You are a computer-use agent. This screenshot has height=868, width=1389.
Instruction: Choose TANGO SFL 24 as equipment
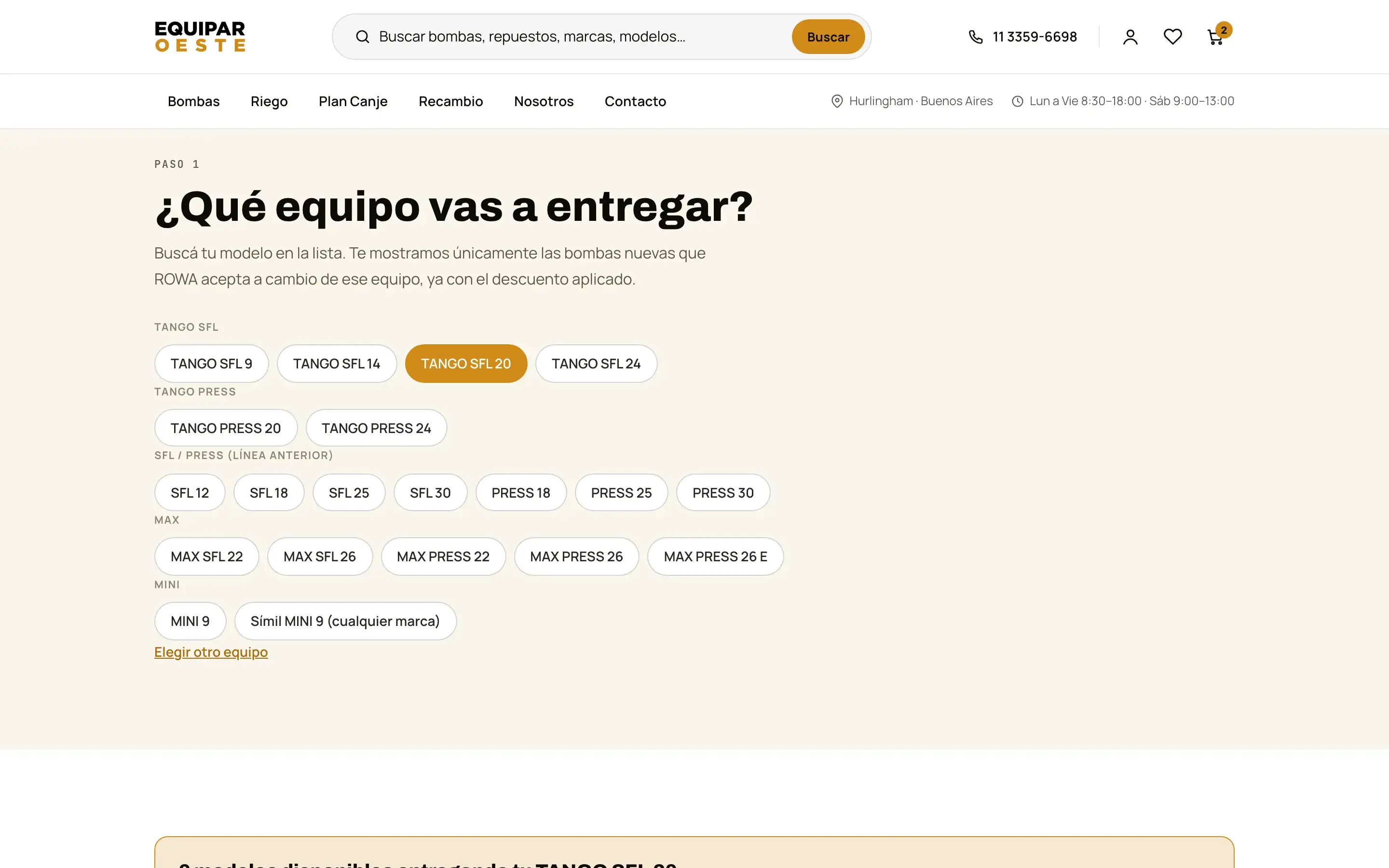click(x=596, y=364)
